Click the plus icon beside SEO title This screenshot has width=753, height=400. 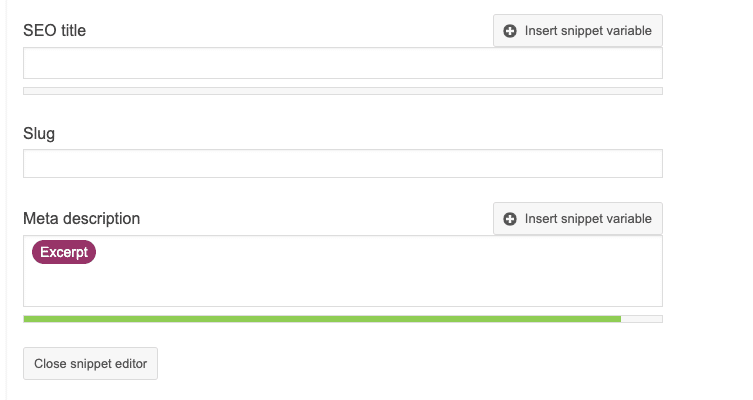(x=510, y=31)
